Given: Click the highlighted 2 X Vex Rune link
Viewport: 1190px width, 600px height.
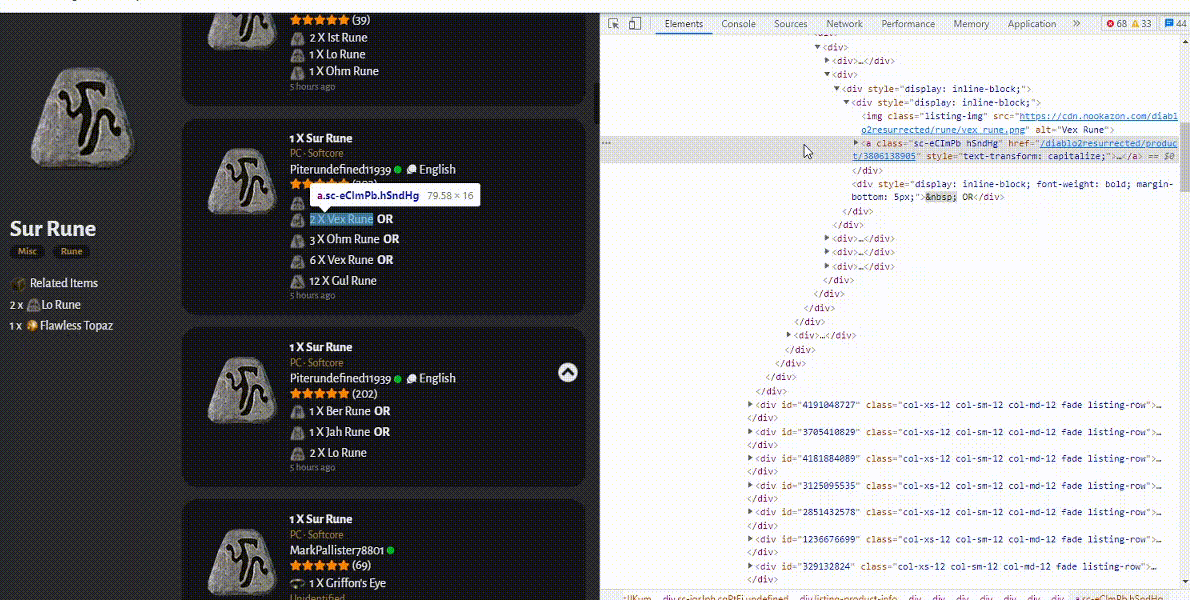Looking at the screenshot, I should pyautogui.click(x=341, y=219).
